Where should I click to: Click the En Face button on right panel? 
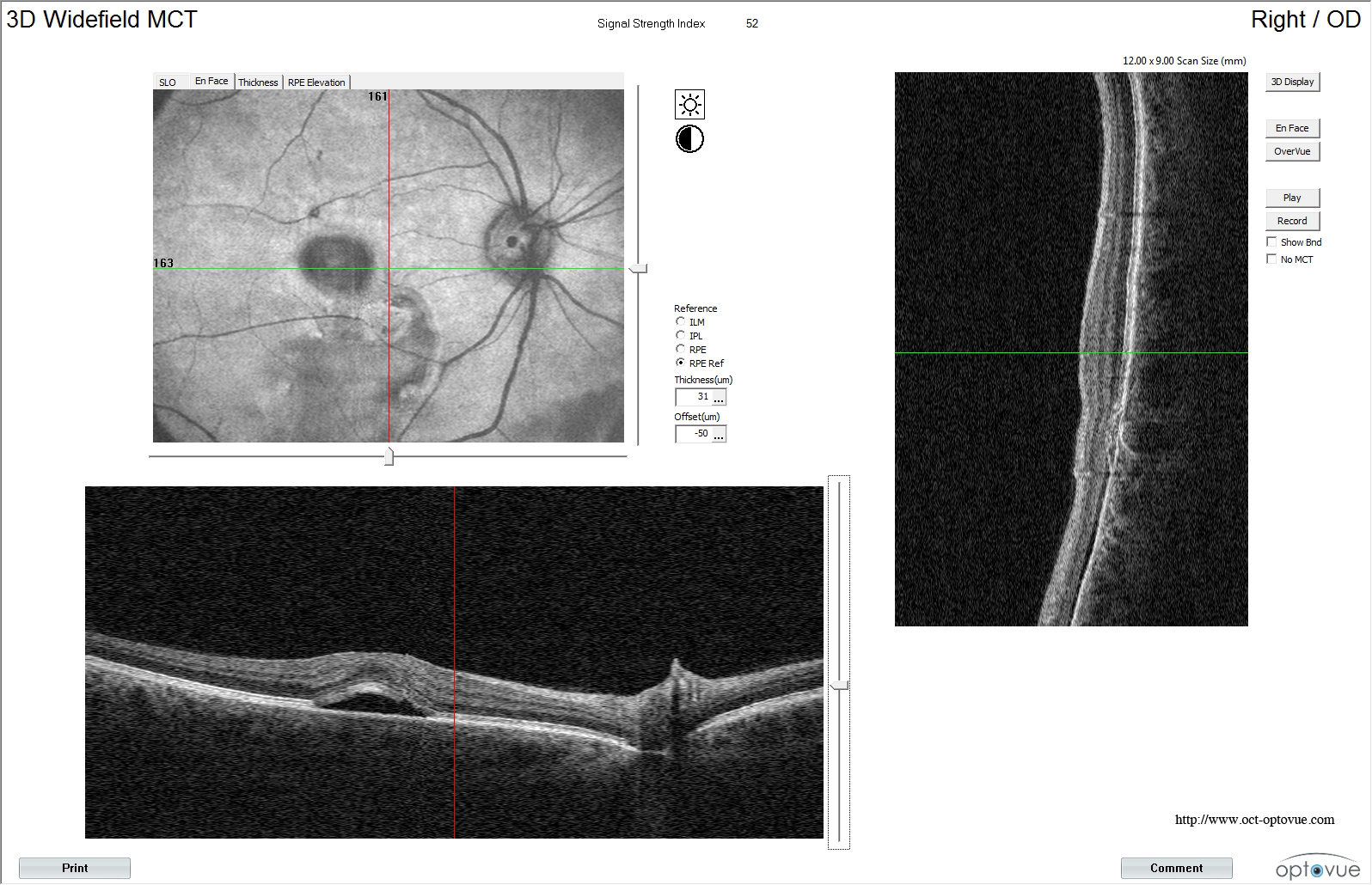[1292, 128]
